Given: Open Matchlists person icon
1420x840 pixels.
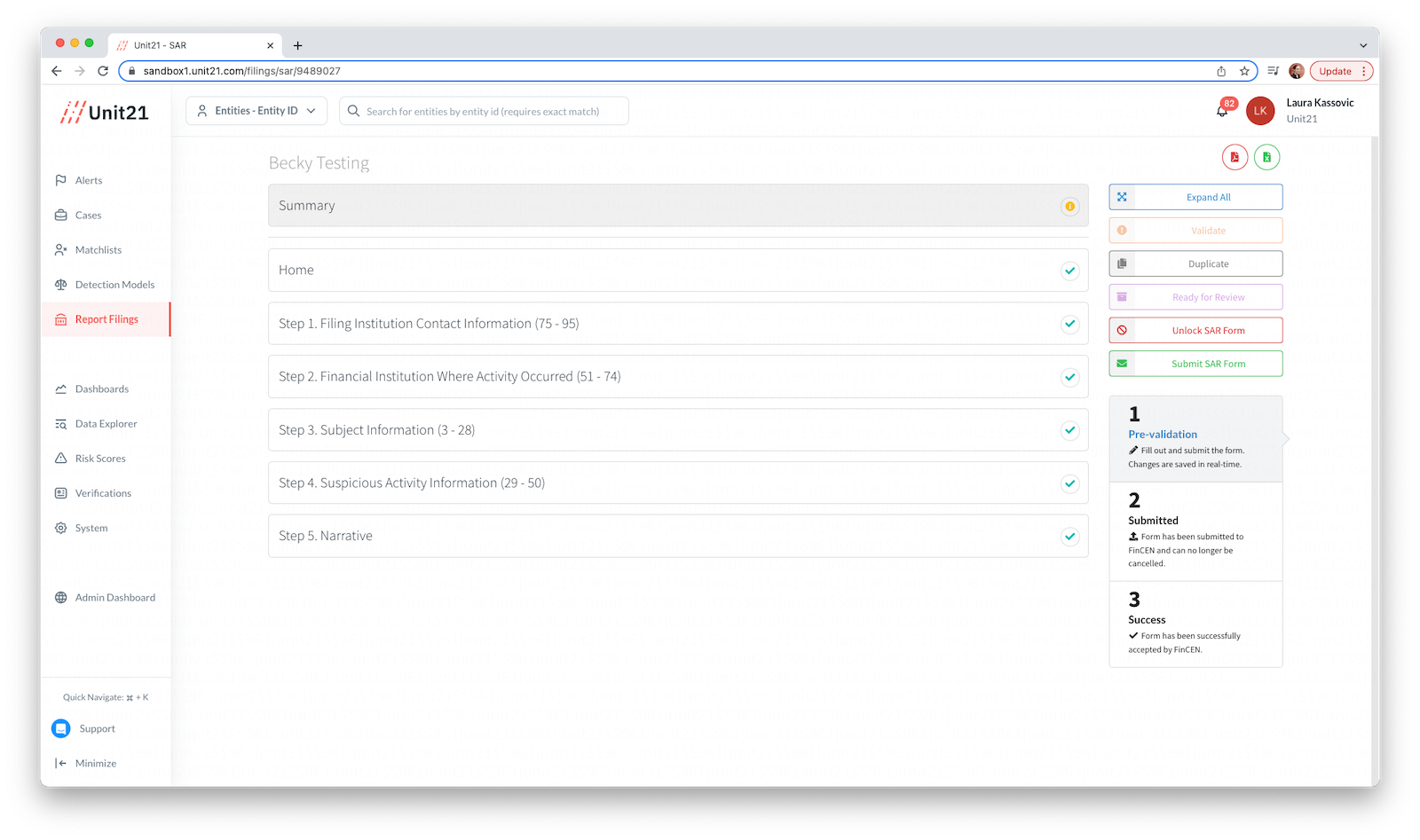Looking at the screenshot, I should coord(60,250).
